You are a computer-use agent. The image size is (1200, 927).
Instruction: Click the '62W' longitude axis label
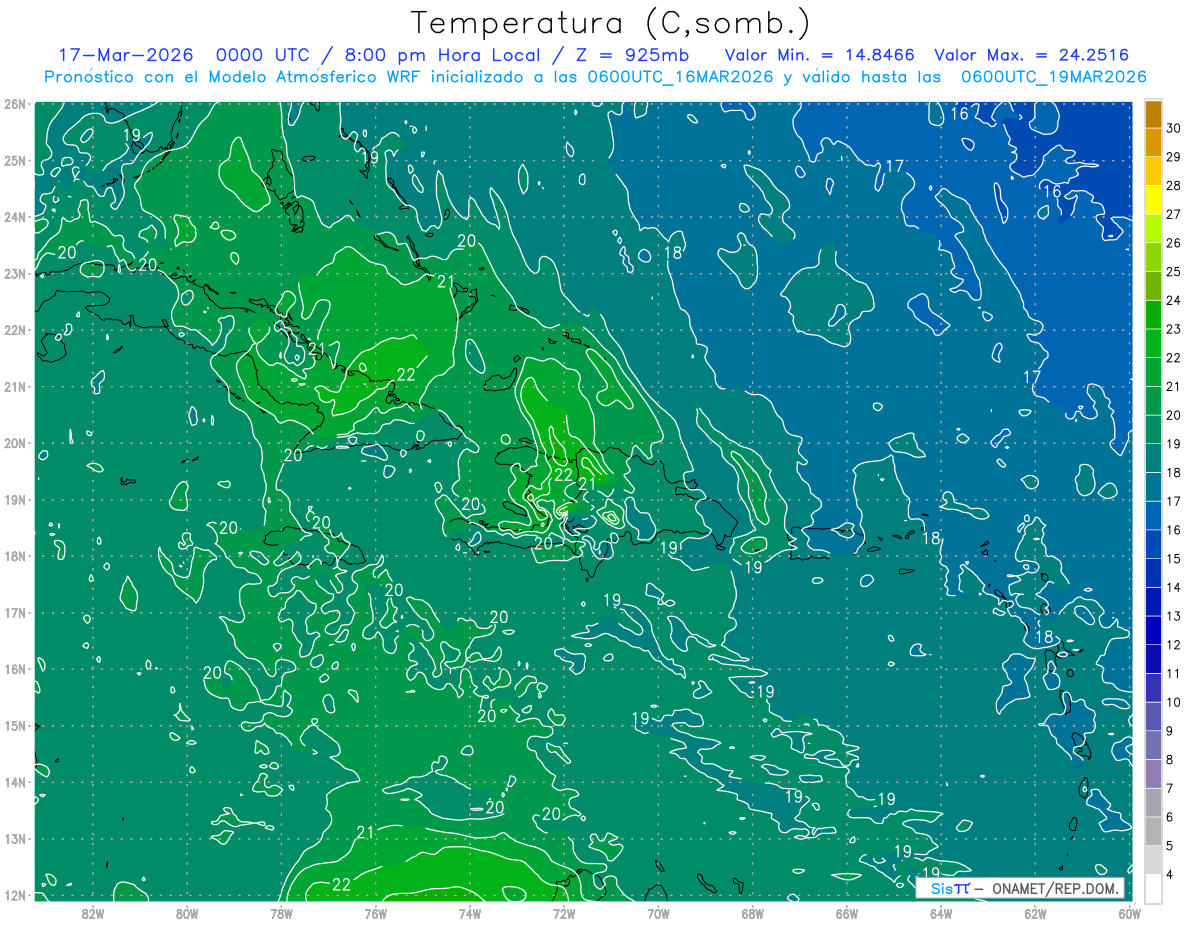[x=1035, y=913]
